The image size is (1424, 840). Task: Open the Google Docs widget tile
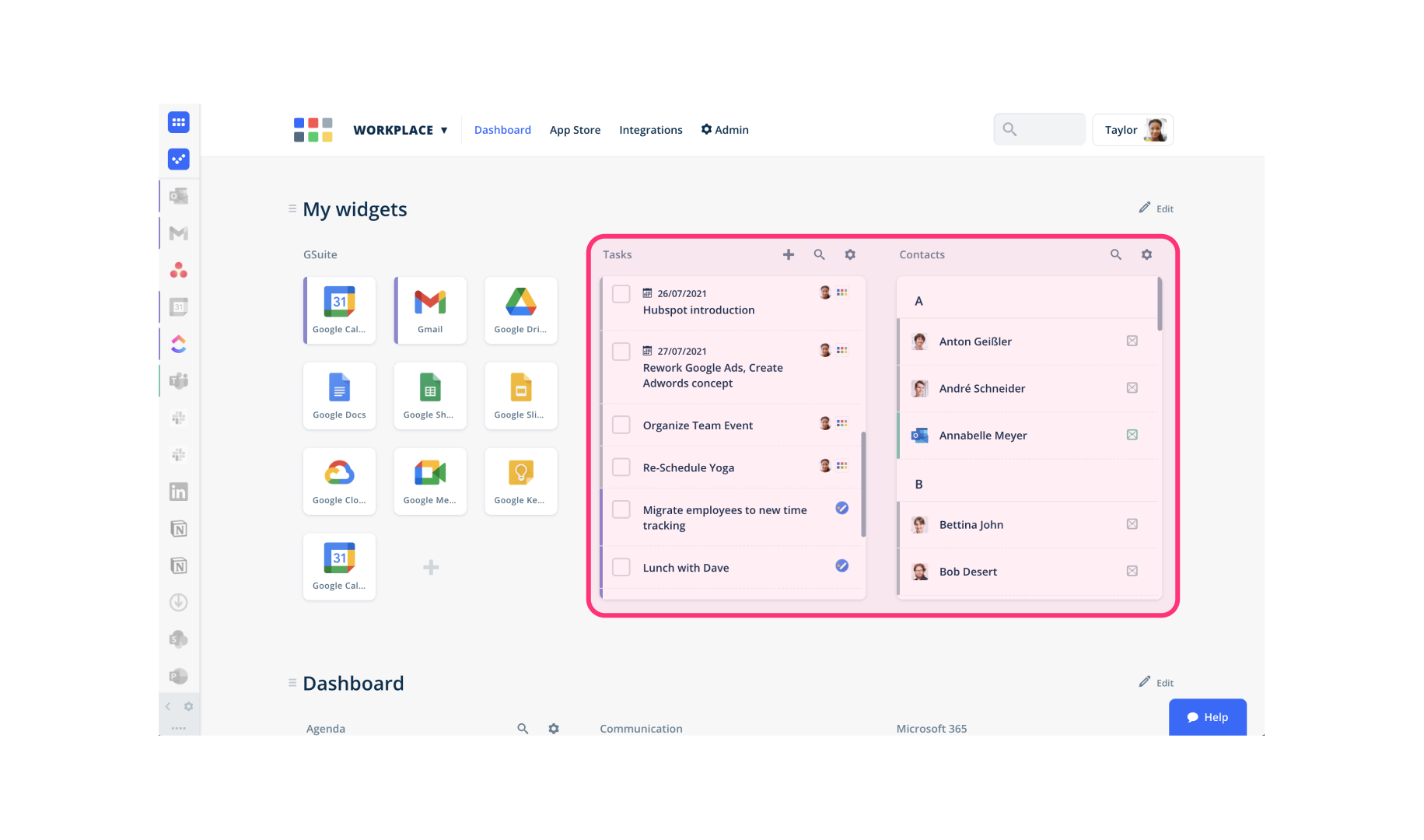coord(339,395)
